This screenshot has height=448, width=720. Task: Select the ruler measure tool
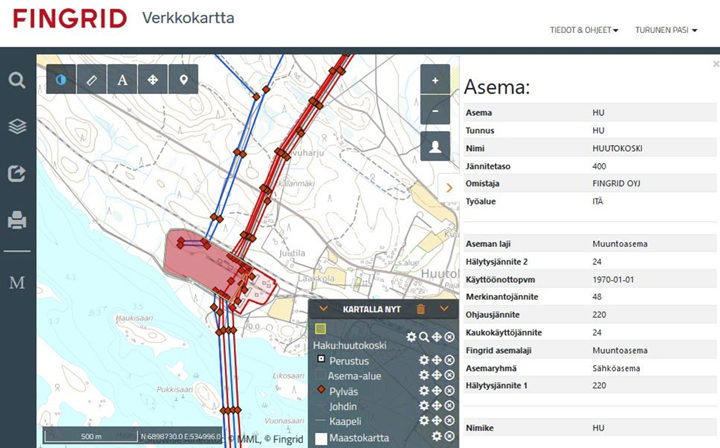point(92,79)
